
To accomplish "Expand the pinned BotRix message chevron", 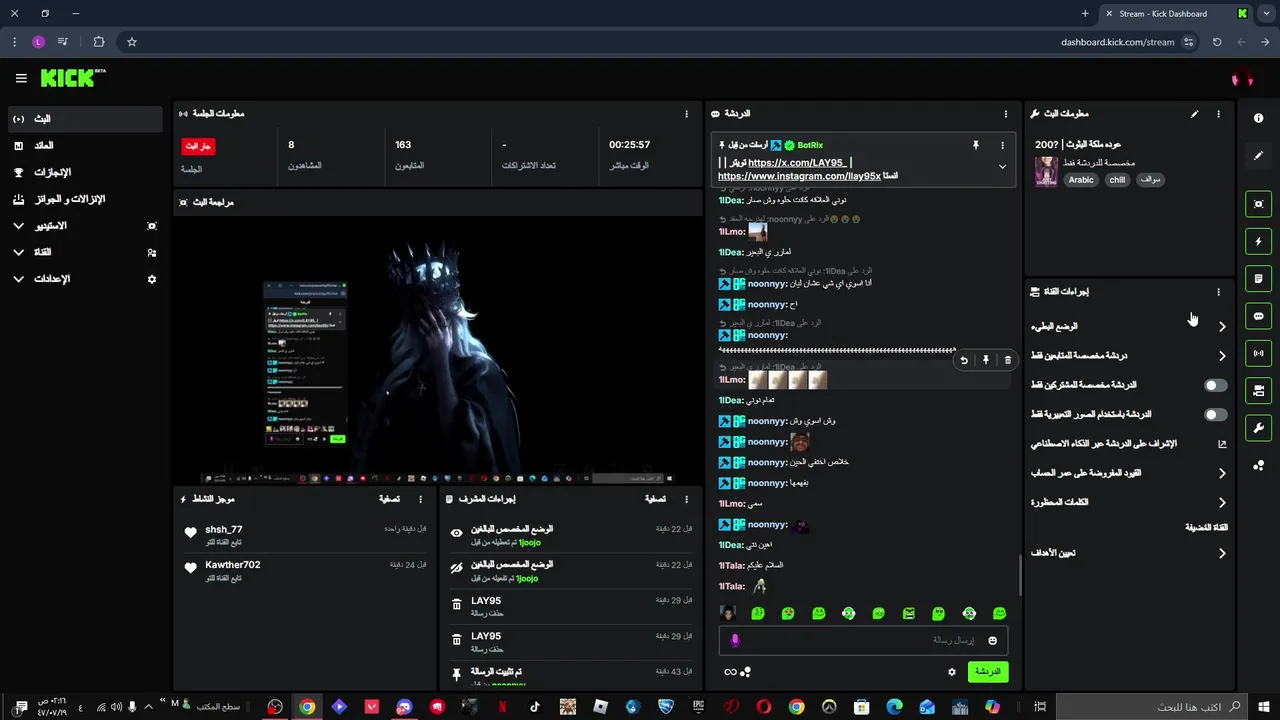I will (x=1002, y=167).
